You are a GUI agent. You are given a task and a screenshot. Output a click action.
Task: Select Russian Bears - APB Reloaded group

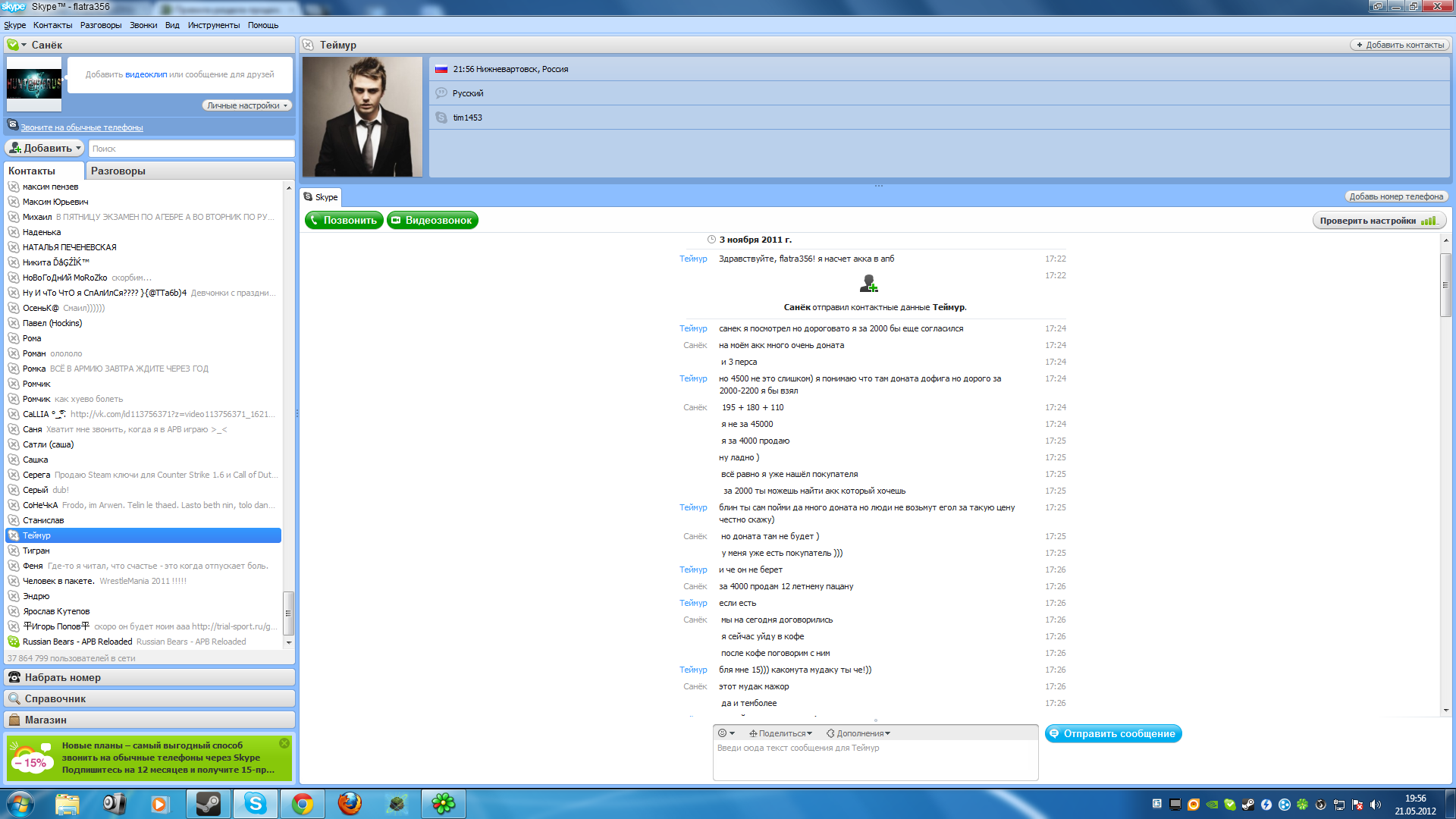point(143,642)
